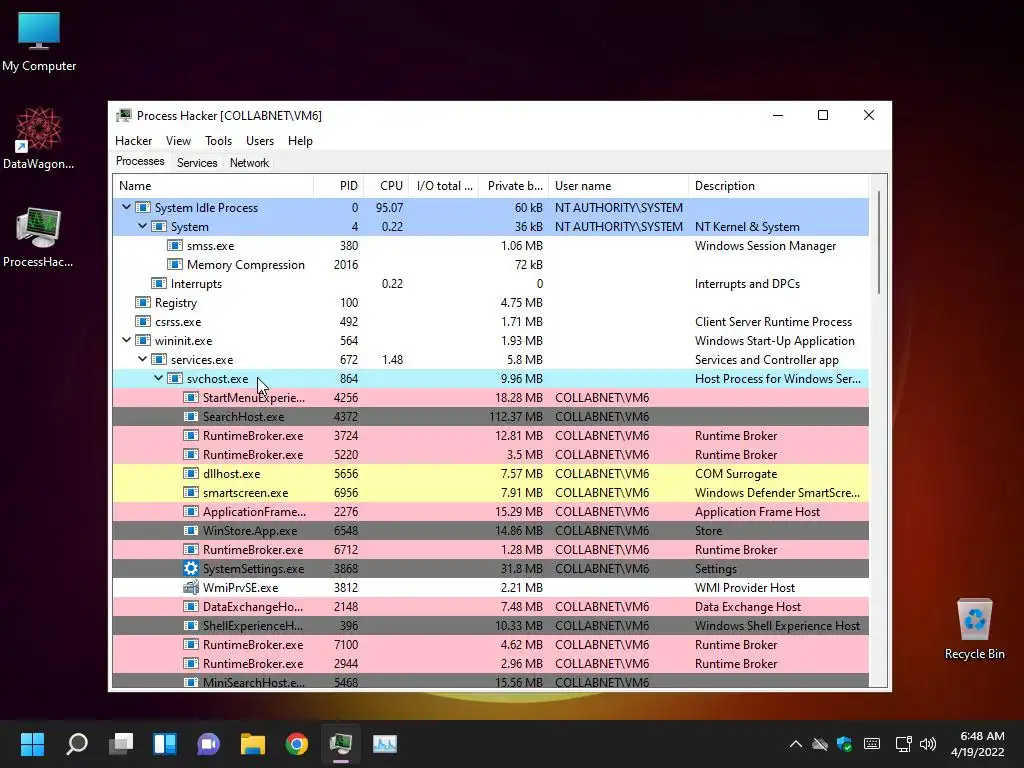Open File Explorer from the taskbar
This screenshot has height=768, width=1024.
tap(253, 743)
